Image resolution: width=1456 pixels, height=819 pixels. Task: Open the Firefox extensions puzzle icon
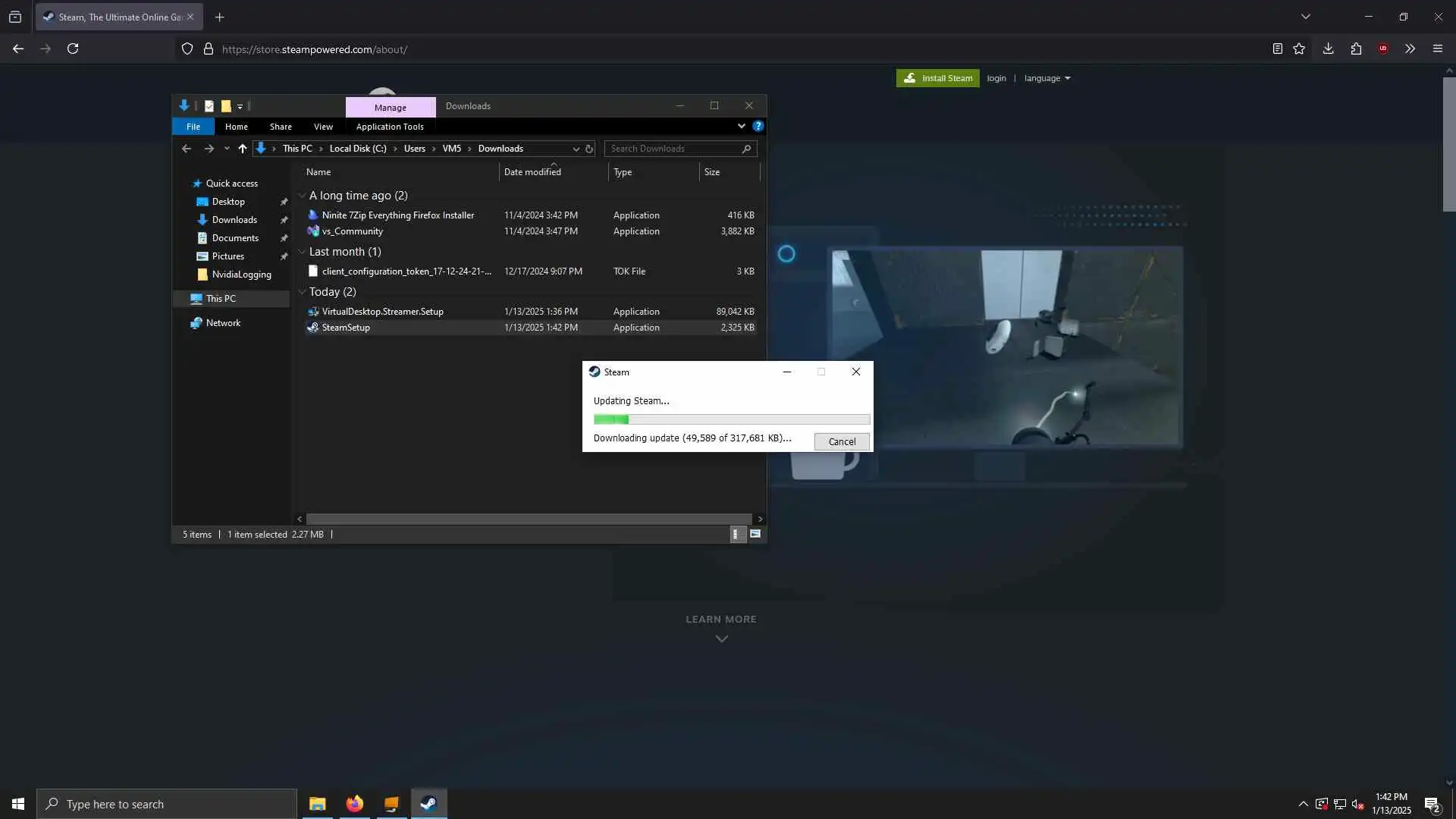click(1356, 49)
